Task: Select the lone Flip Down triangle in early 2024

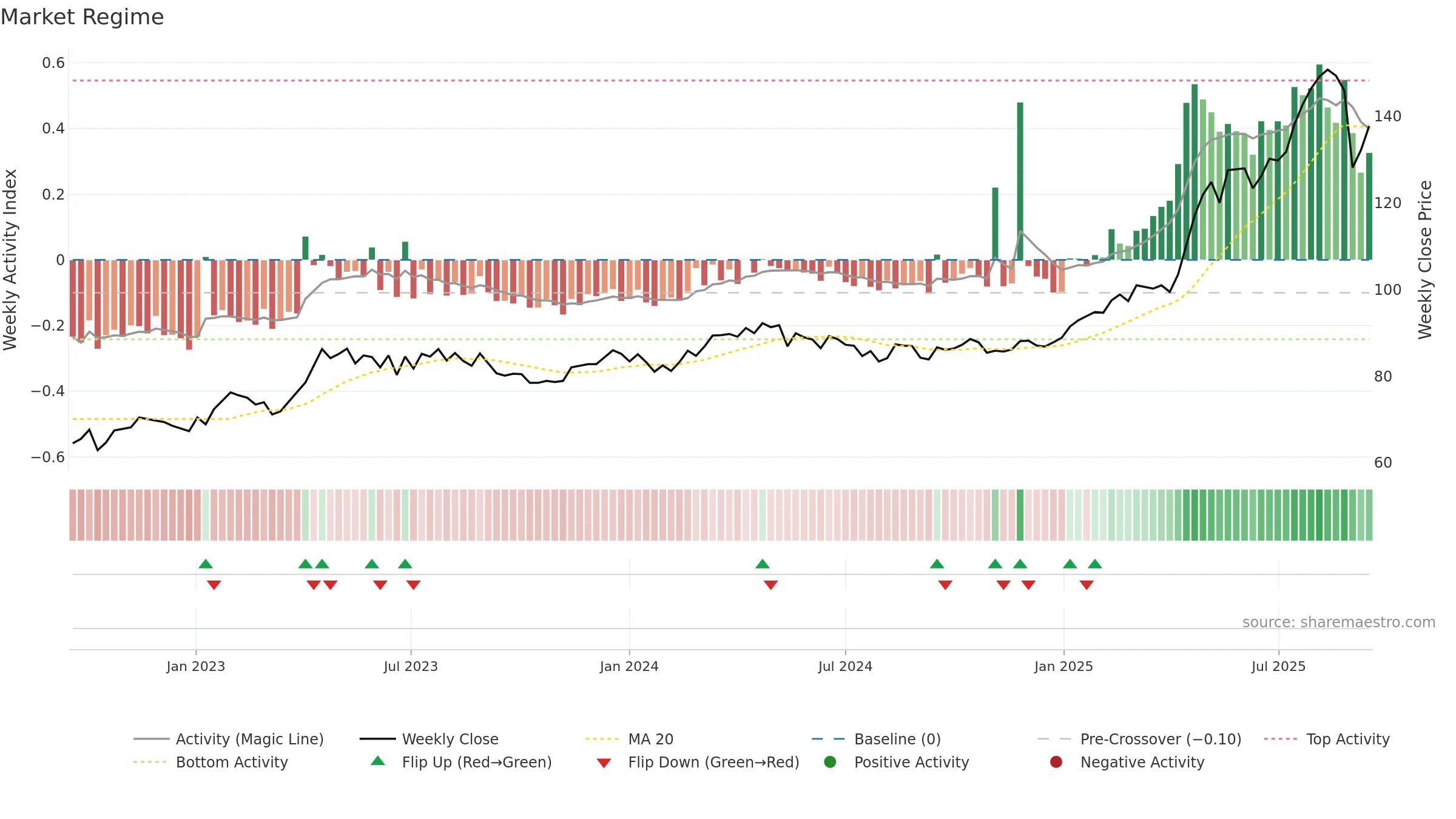Action: (771, 585)
